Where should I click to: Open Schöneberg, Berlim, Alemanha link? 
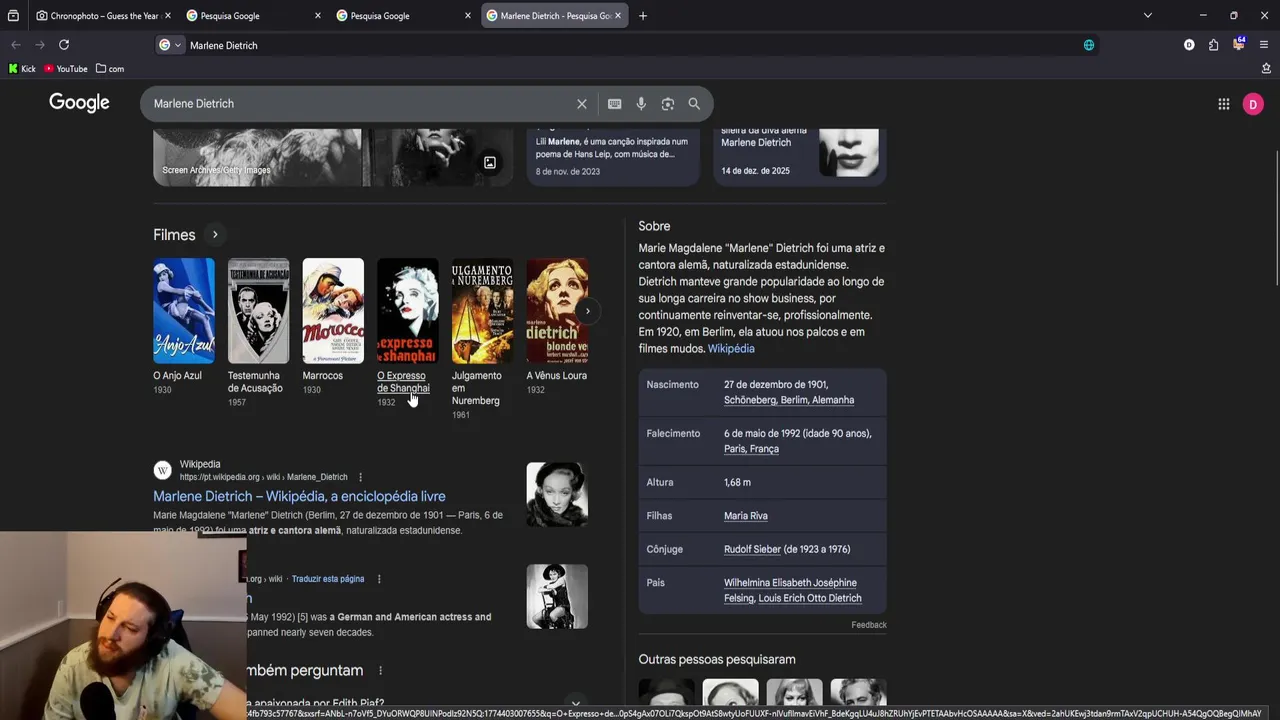789,400
